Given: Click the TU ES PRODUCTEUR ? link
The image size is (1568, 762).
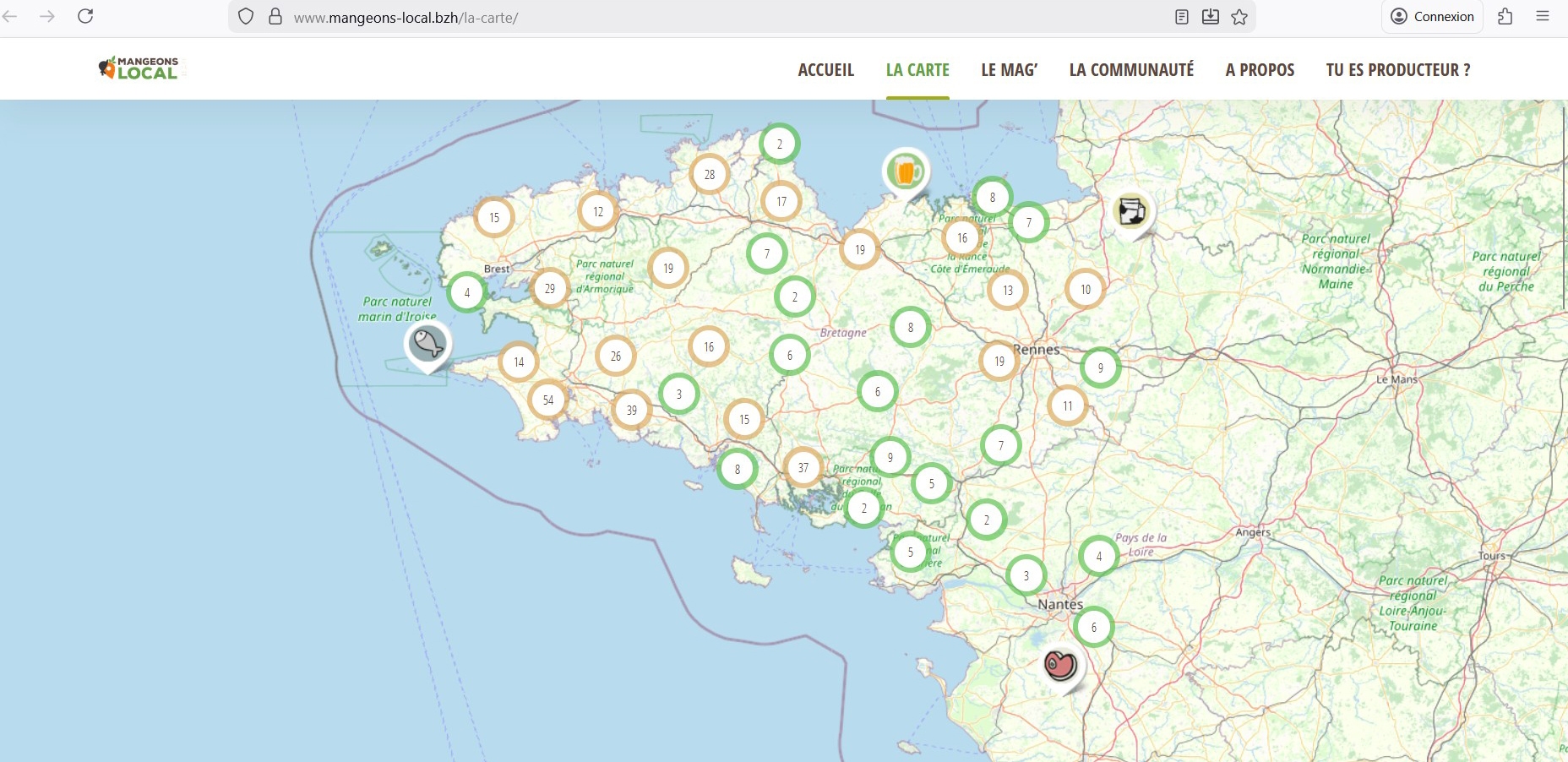Looking at the screenshot, I should pyautogui.click(x=1397, y=70).
